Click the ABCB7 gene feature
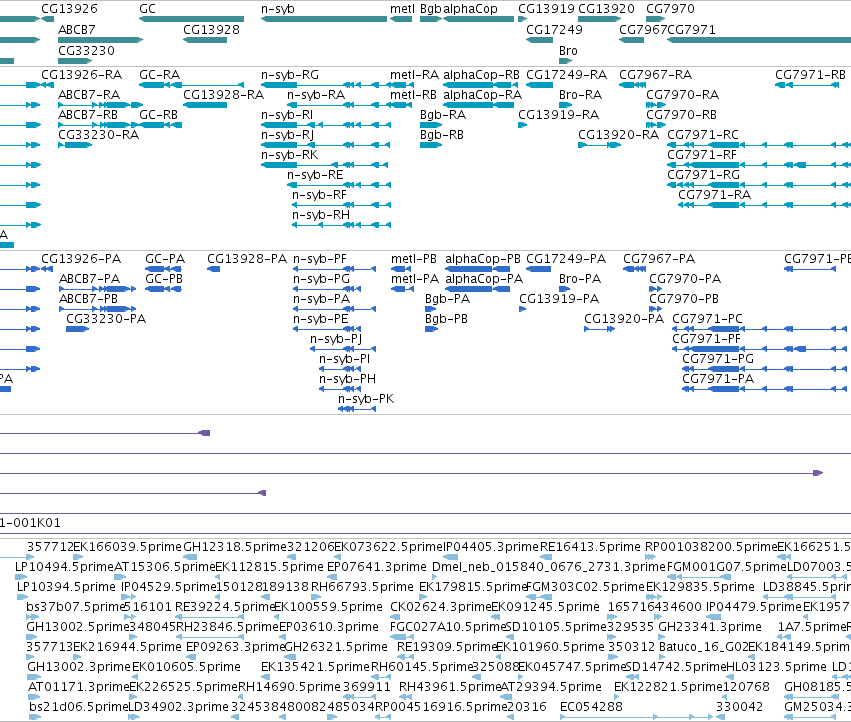 pyautogui.click(x=100, y=40)
